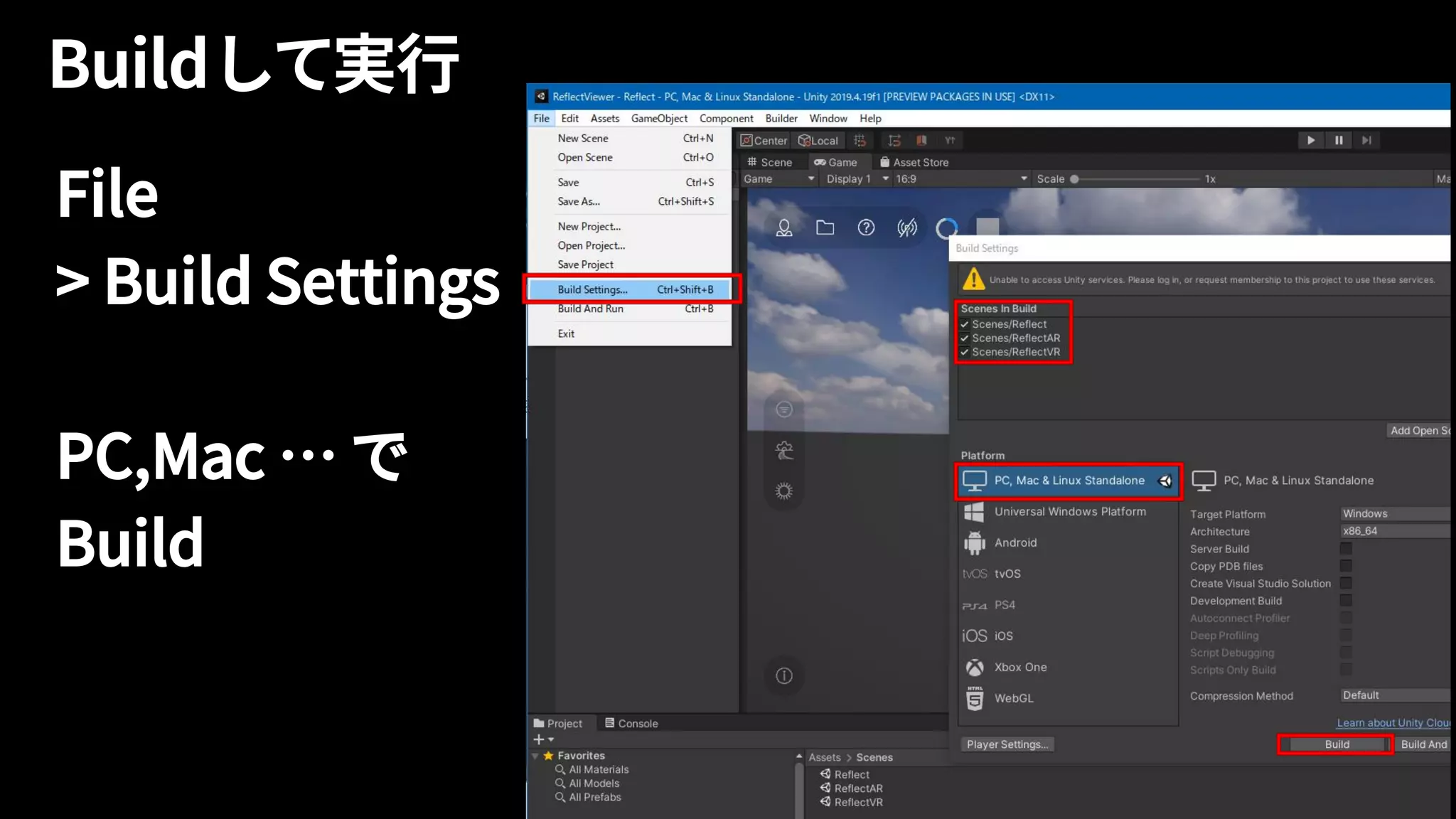Click the sync disabled signal icon

point(907,227)
